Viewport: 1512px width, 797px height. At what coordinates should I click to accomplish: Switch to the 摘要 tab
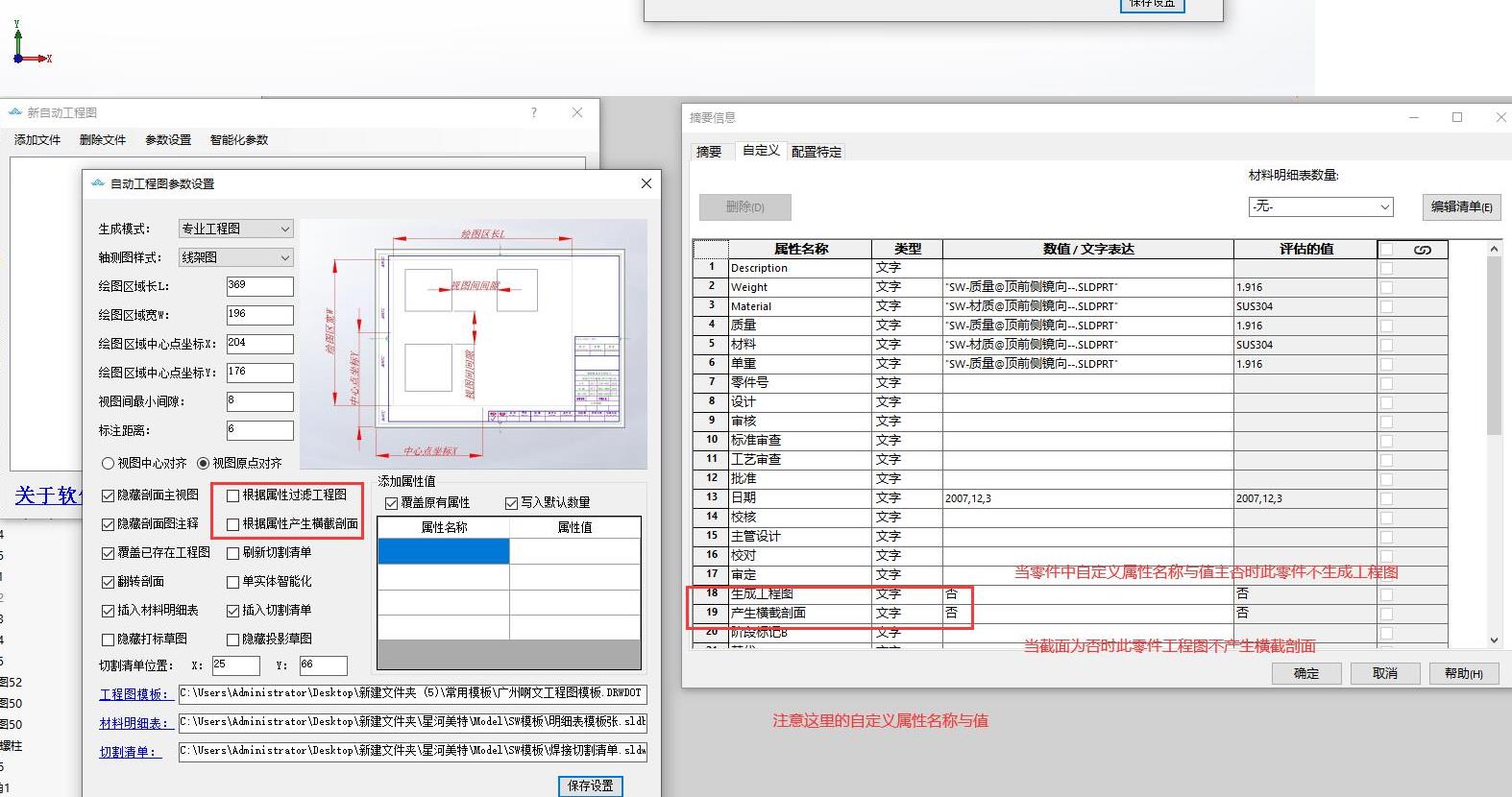click(x=709, y=152)
